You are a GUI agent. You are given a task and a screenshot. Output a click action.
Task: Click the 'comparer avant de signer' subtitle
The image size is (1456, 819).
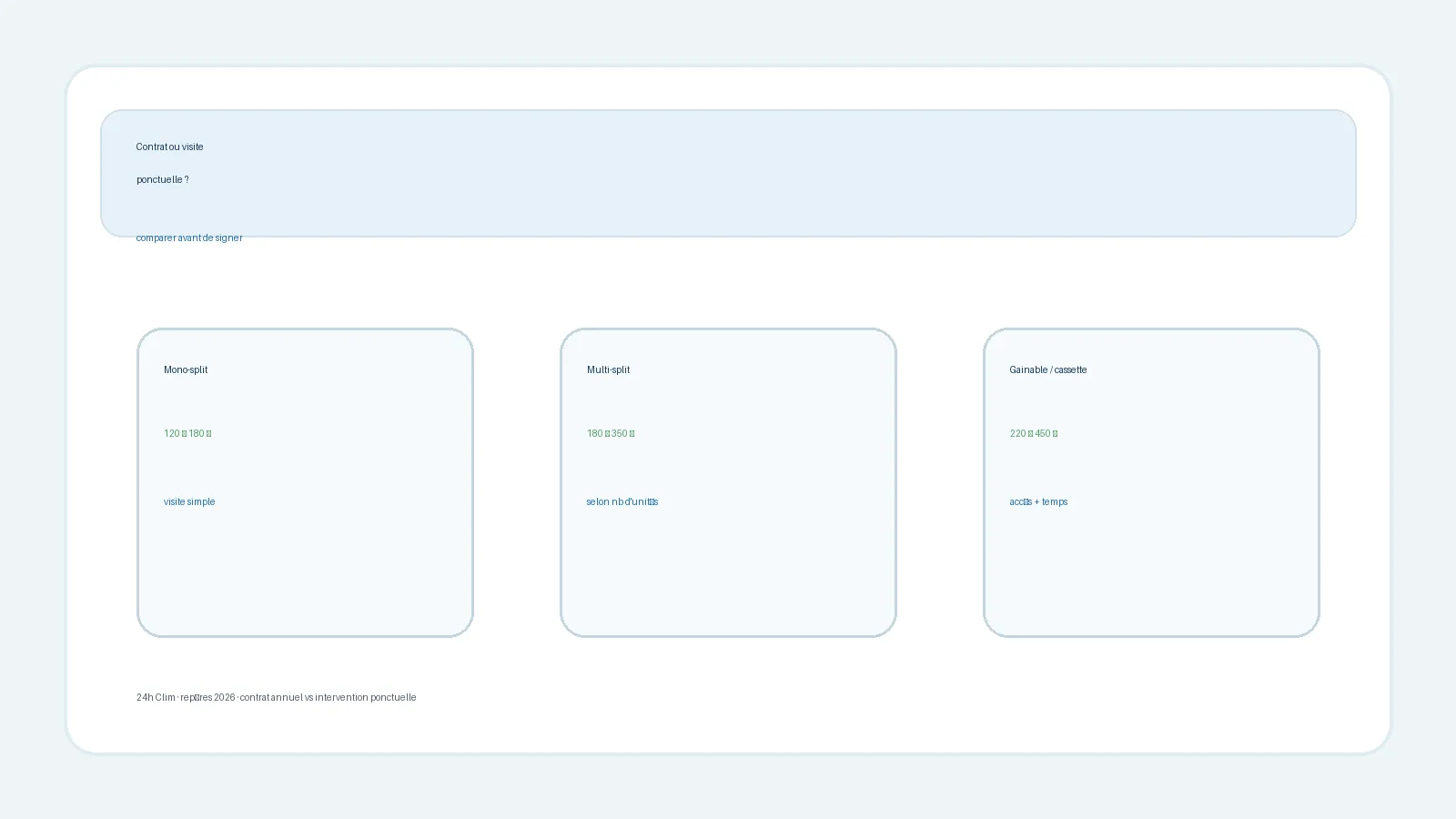pyautogui.click(x=189, y=238)
